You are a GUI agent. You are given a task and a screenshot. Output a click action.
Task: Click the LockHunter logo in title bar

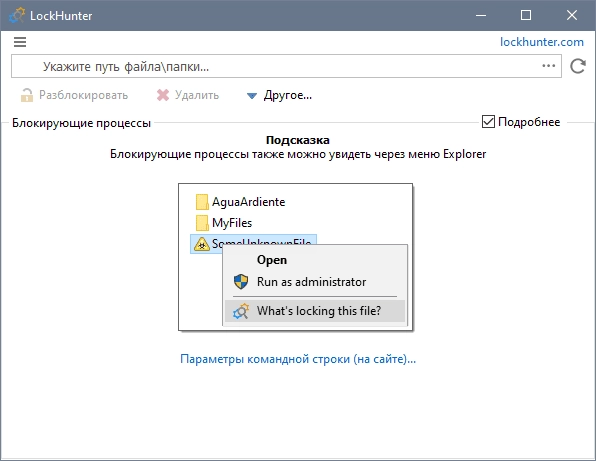pyautogui.click(x=17, y=15)
